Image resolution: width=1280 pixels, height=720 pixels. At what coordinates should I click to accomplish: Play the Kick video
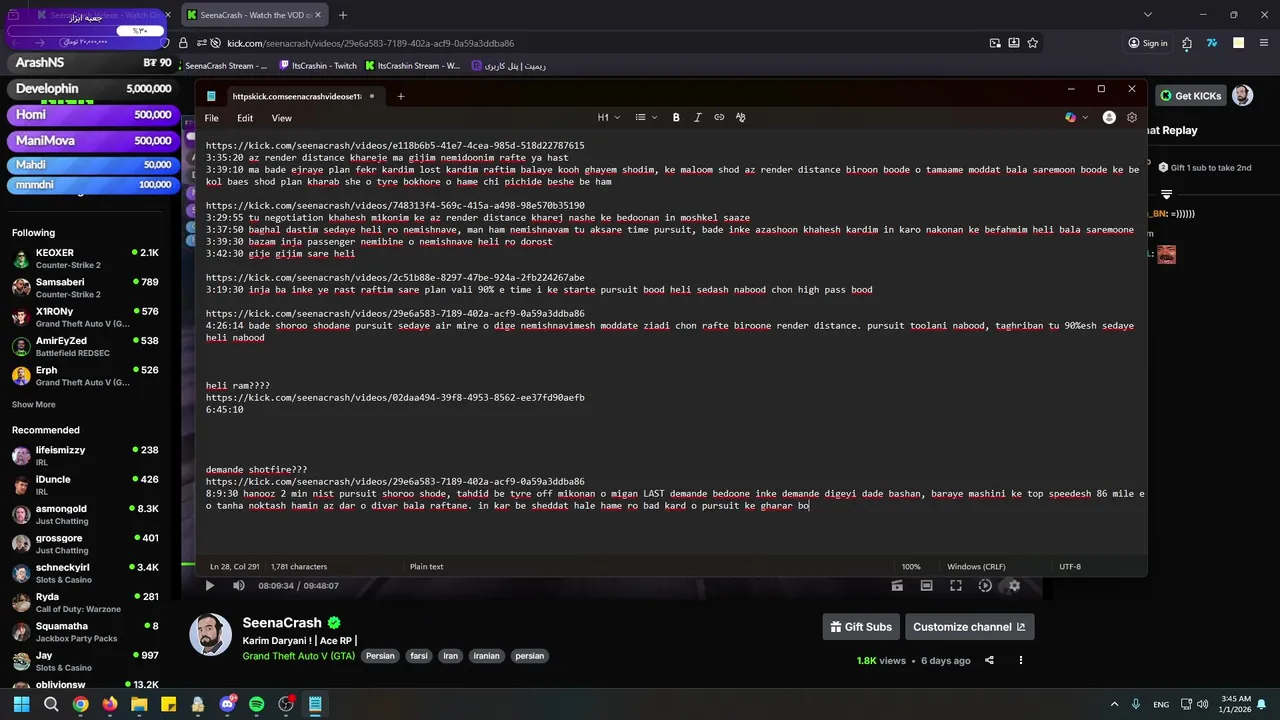(x=209, y=586)
